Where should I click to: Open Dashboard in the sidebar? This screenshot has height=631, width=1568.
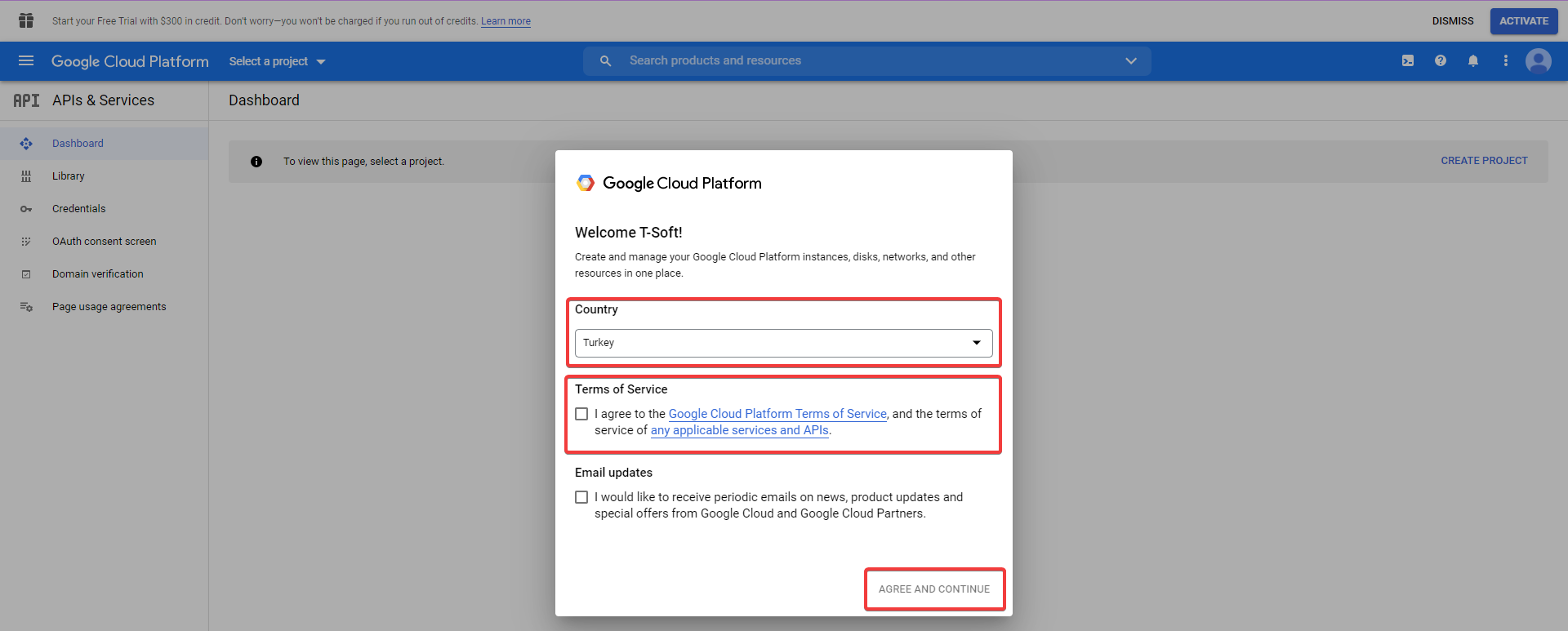(x=105, y=144)
